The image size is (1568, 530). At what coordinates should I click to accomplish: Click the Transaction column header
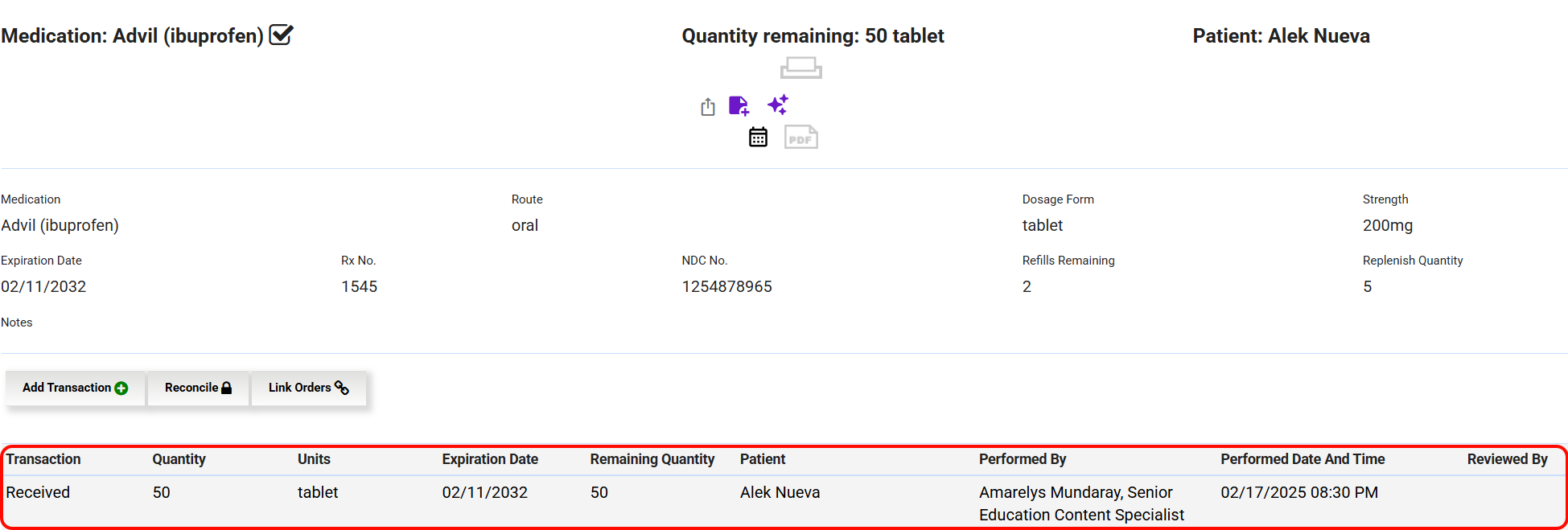click(x=43, y=459)
